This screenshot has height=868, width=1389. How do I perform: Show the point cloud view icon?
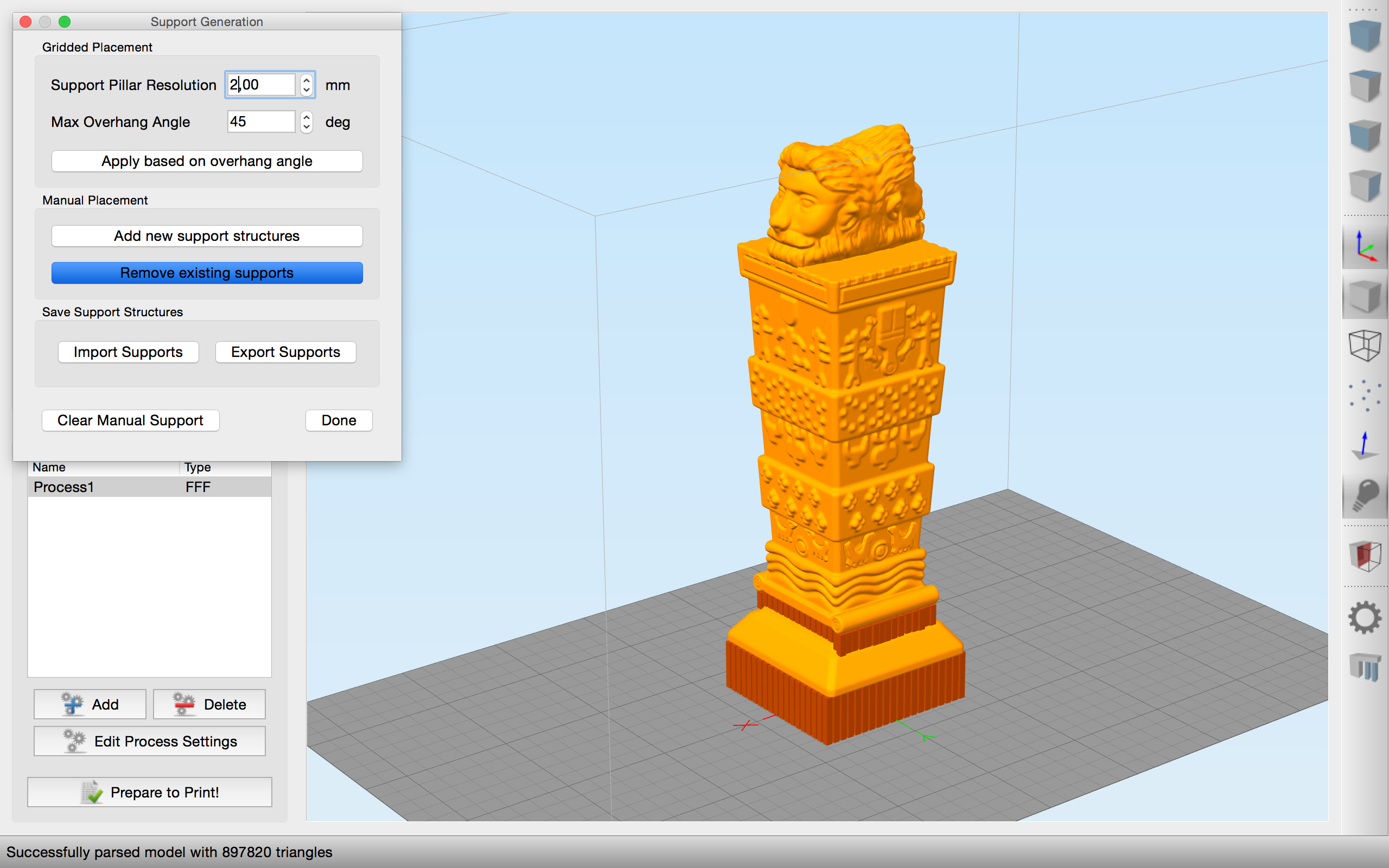point(1365,395)
